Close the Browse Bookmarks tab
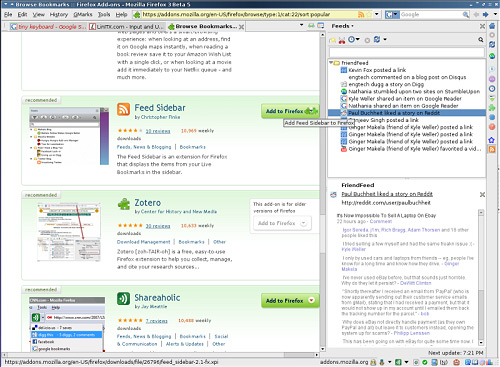 pyautogui.click(x=241, y=27)
